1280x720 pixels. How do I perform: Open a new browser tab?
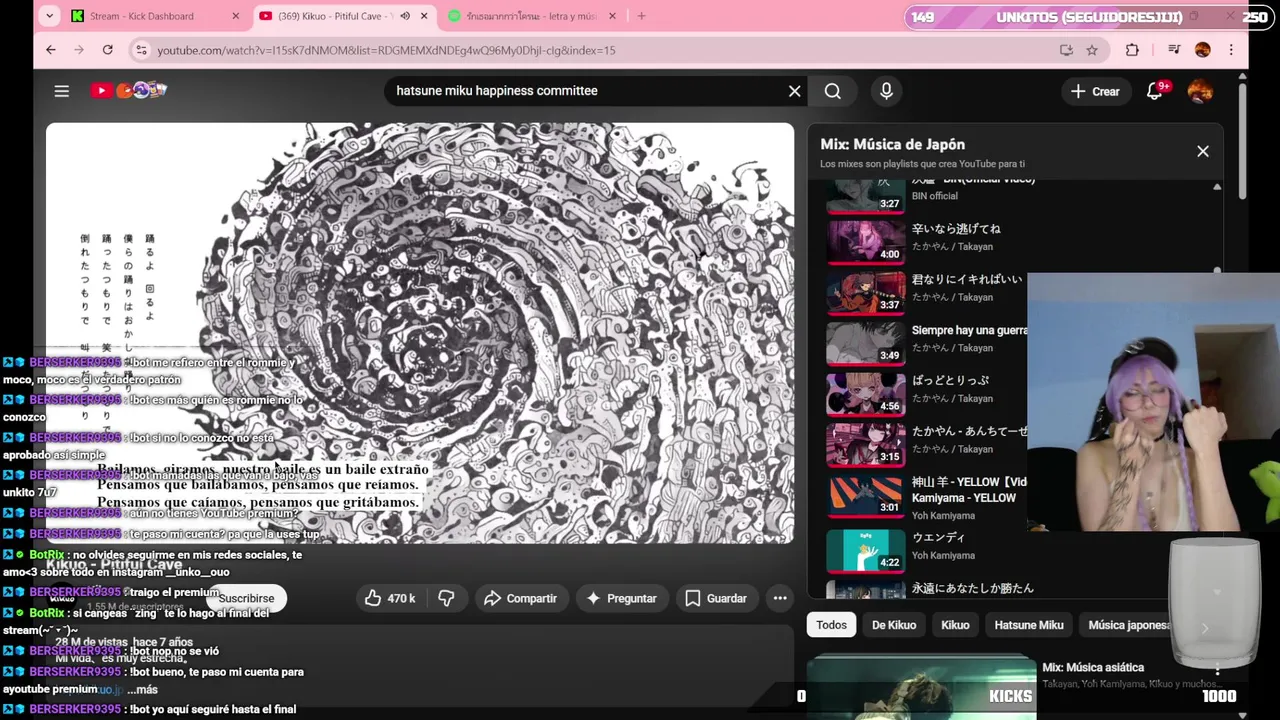click(x=641, y=16)
